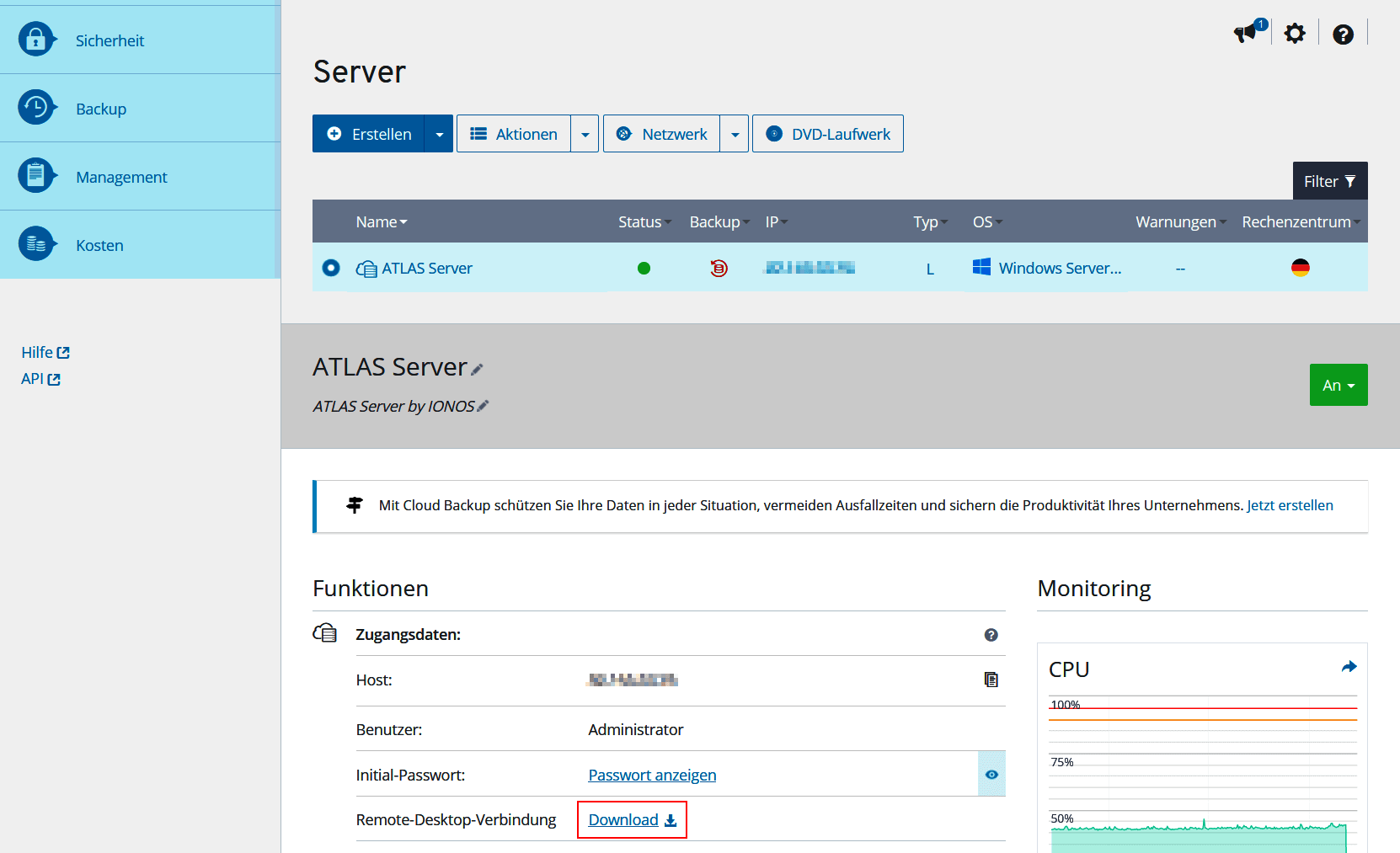Open the Management section icon
Screen dimensions: 1400x853
pos(37,175)
